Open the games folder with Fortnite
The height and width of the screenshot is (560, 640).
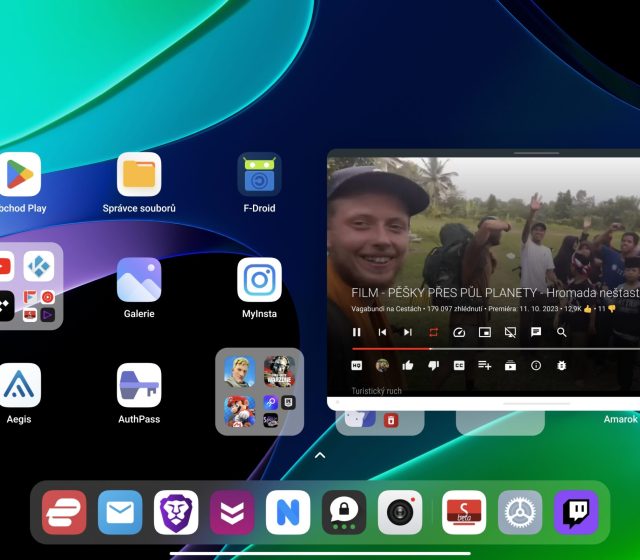tap(260, 391)
